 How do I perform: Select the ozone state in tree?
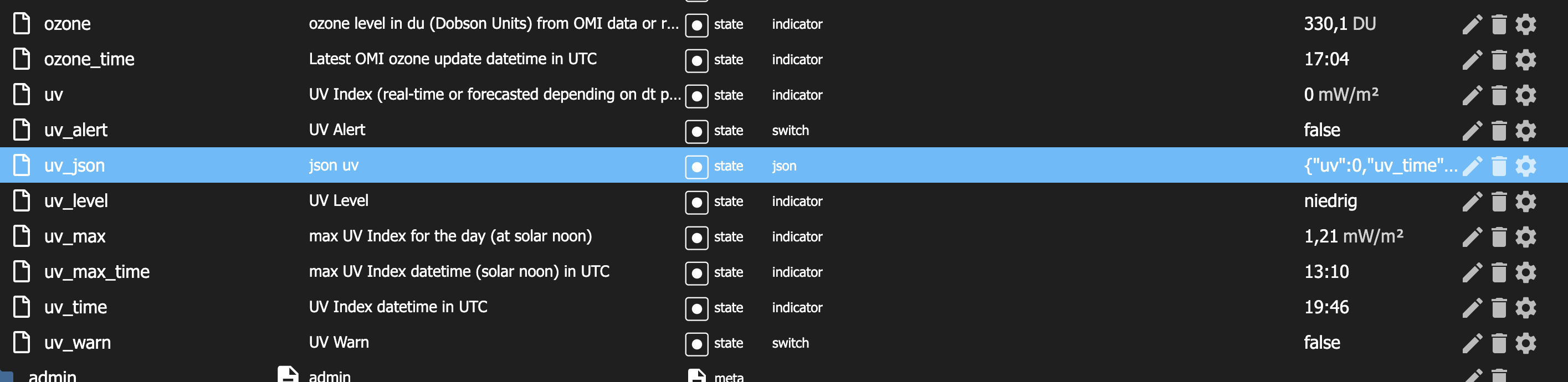[x=67, y=24]
